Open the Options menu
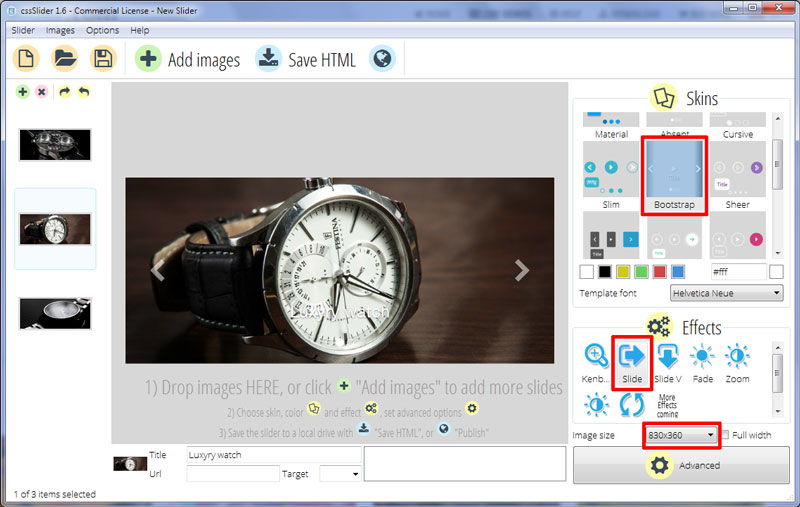Screen dimensions: 800x507 [x=102, y=30]
